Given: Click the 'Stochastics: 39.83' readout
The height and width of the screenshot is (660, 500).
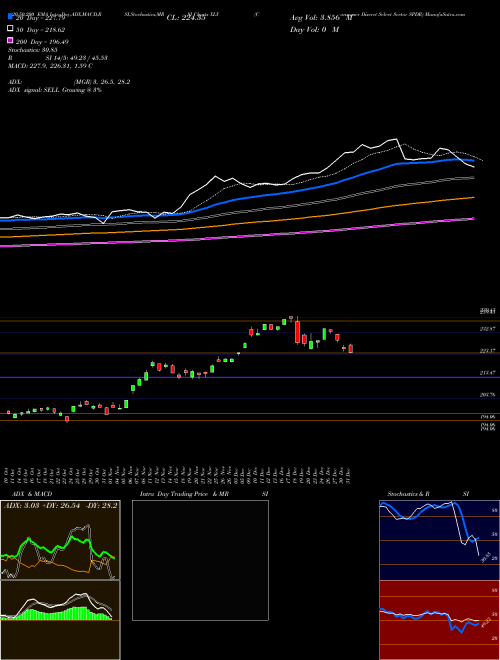Looking at the screenshot, I should click(33, 50).
